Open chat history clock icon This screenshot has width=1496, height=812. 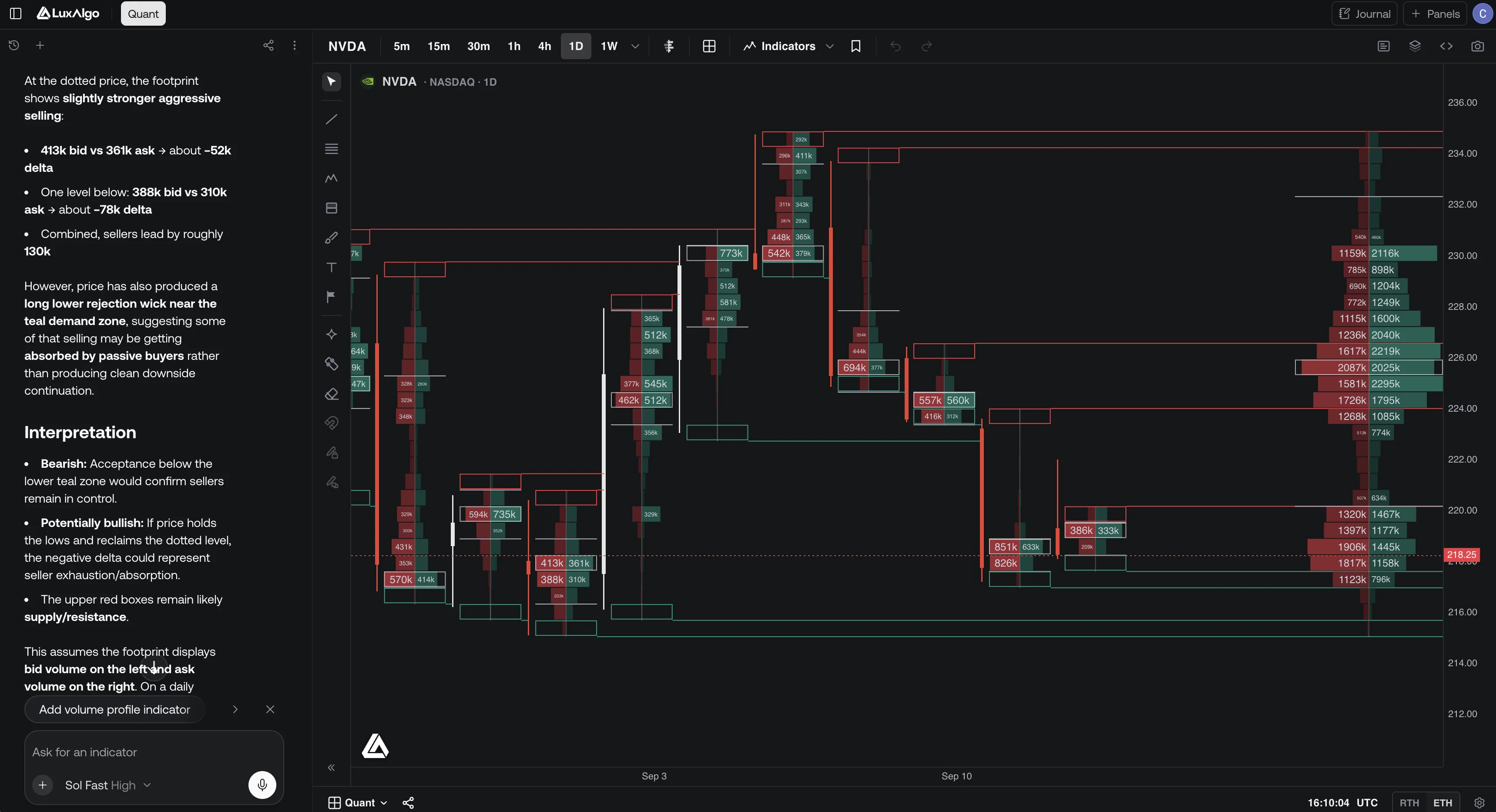click(14, 45)
